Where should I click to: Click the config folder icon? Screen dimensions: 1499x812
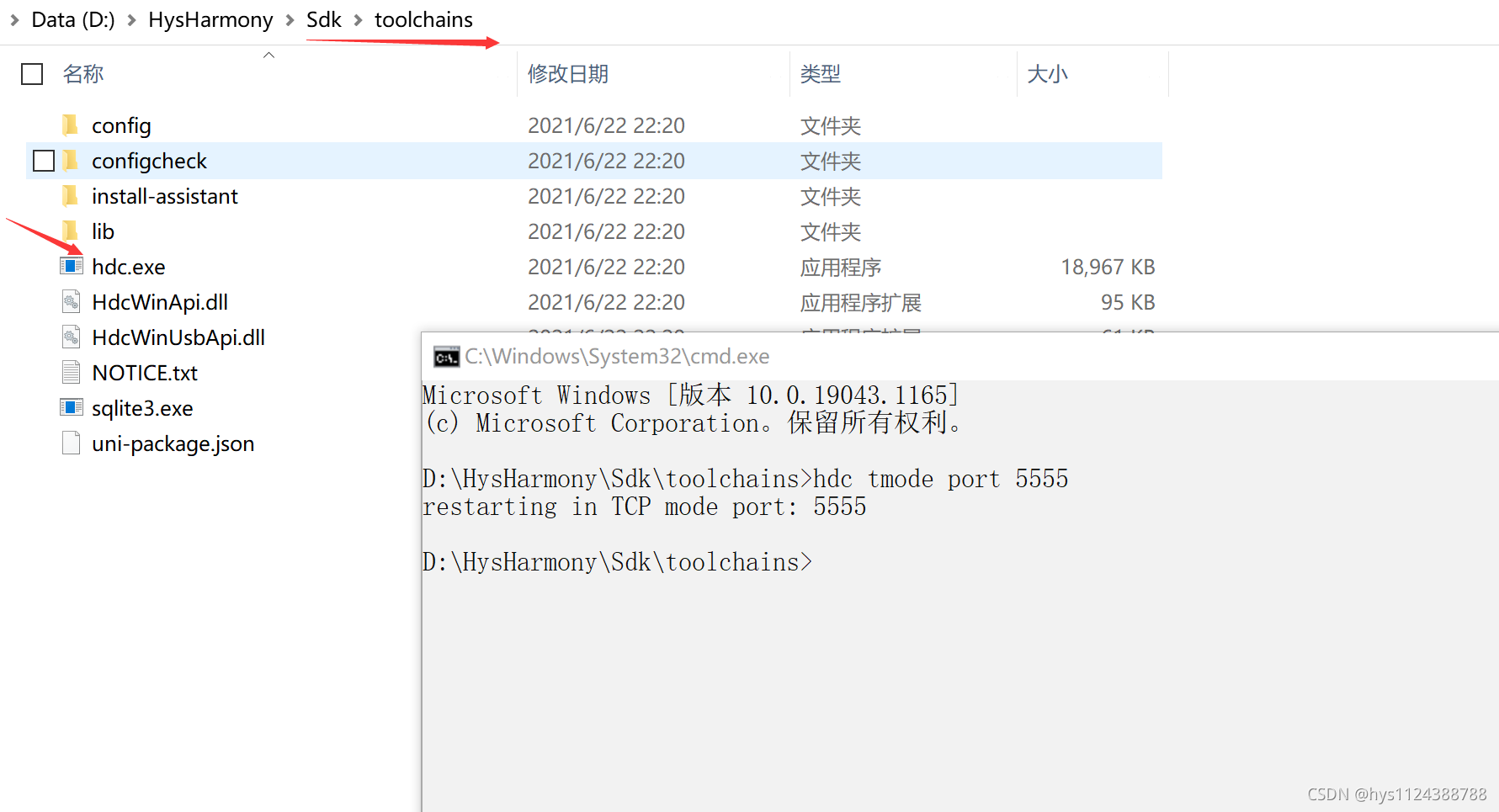coord(71,125)
